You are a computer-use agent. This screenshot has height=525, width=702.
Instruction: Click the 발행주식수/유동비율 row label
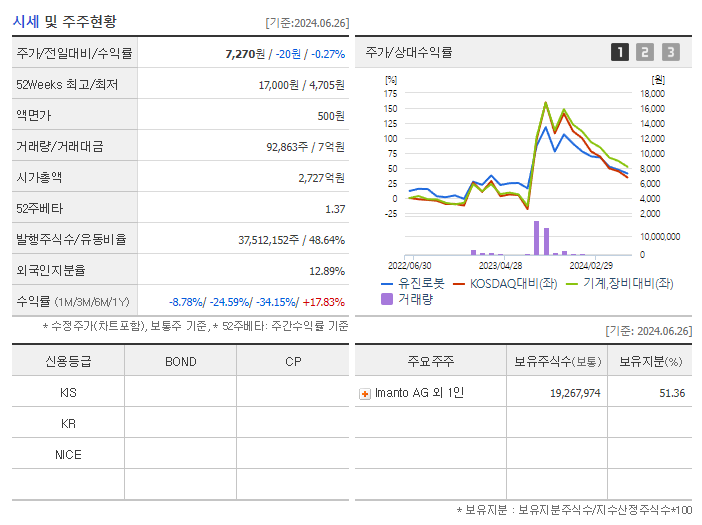(71, 239)
